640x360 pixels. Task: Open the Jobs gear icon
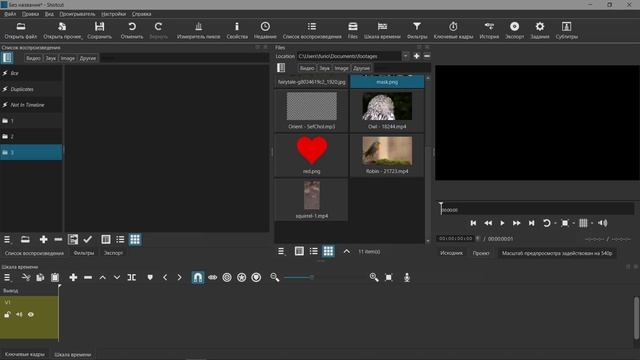click(x=540, y=27)
